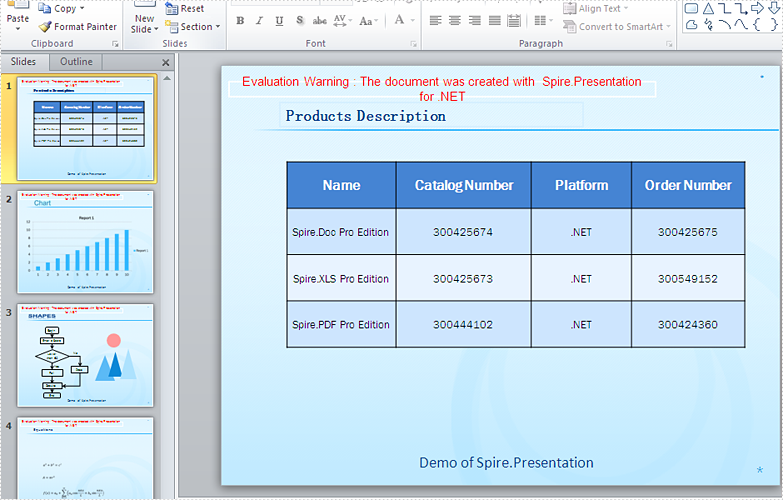The height and width of the screenshot is (500, 783).
Task: Click the Order Number header cell
Action: [688, 185]
